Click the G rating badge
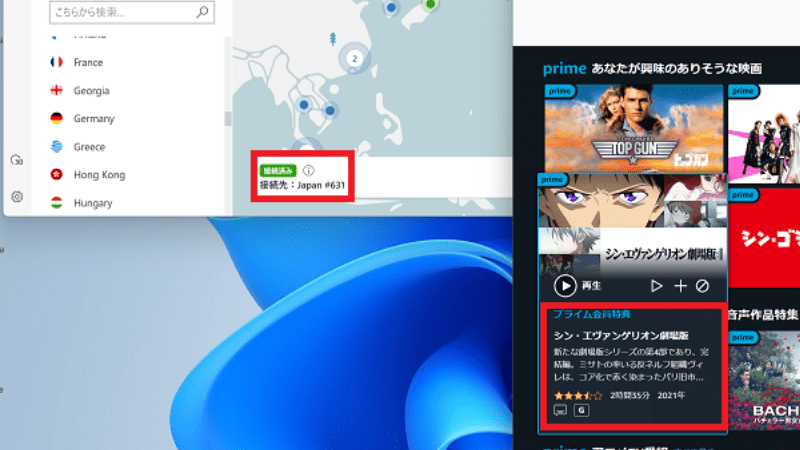Viewport: 800px width, 450px height. click(581, 410)
